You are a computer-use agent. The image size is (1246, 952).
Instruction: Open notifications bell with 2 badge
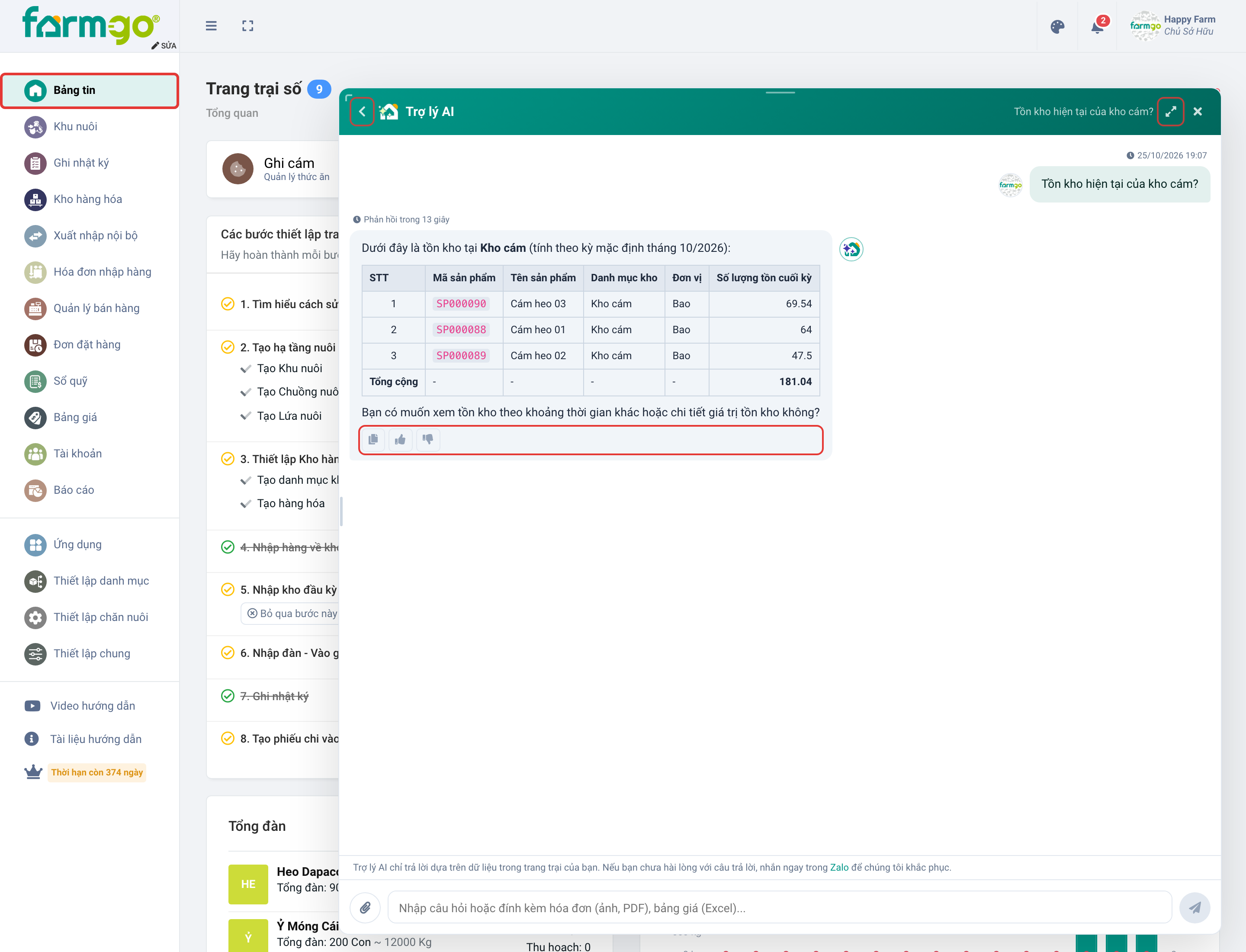[x=1098, y=26]
